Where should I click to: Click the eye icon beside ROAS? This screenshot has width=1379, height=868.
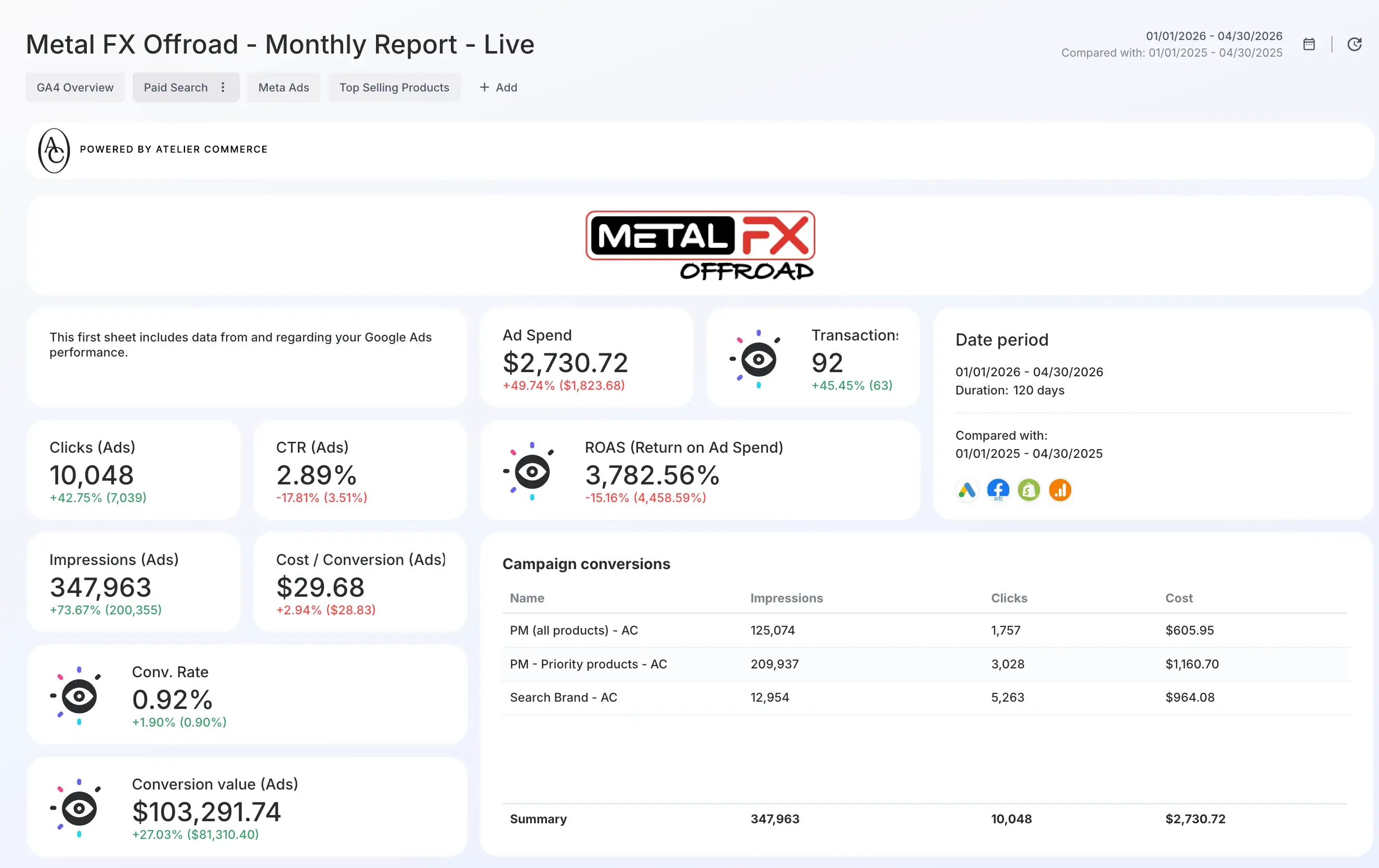529,471
